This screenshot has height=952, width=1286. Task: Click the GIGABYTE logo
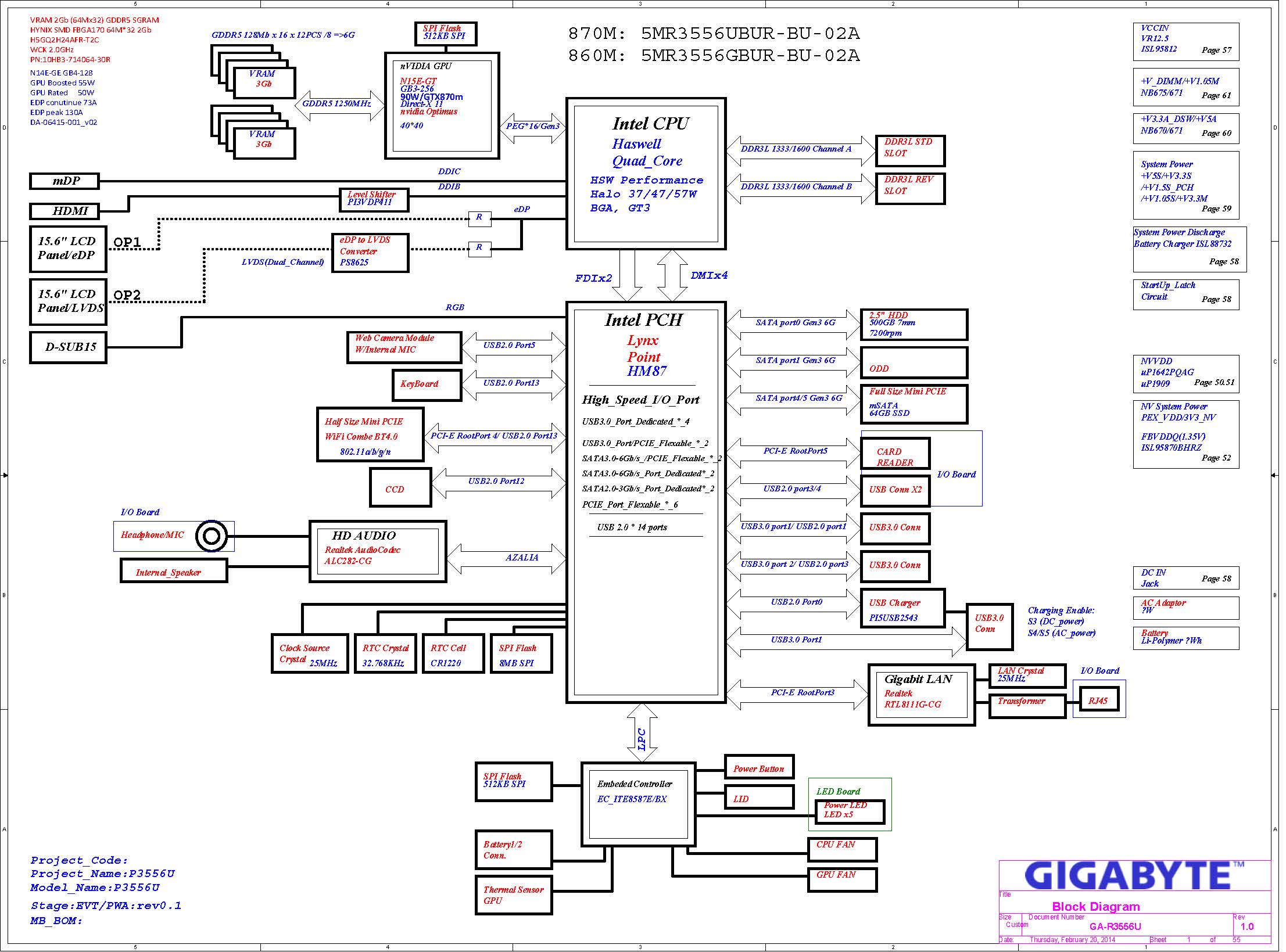pos(1133,876)
